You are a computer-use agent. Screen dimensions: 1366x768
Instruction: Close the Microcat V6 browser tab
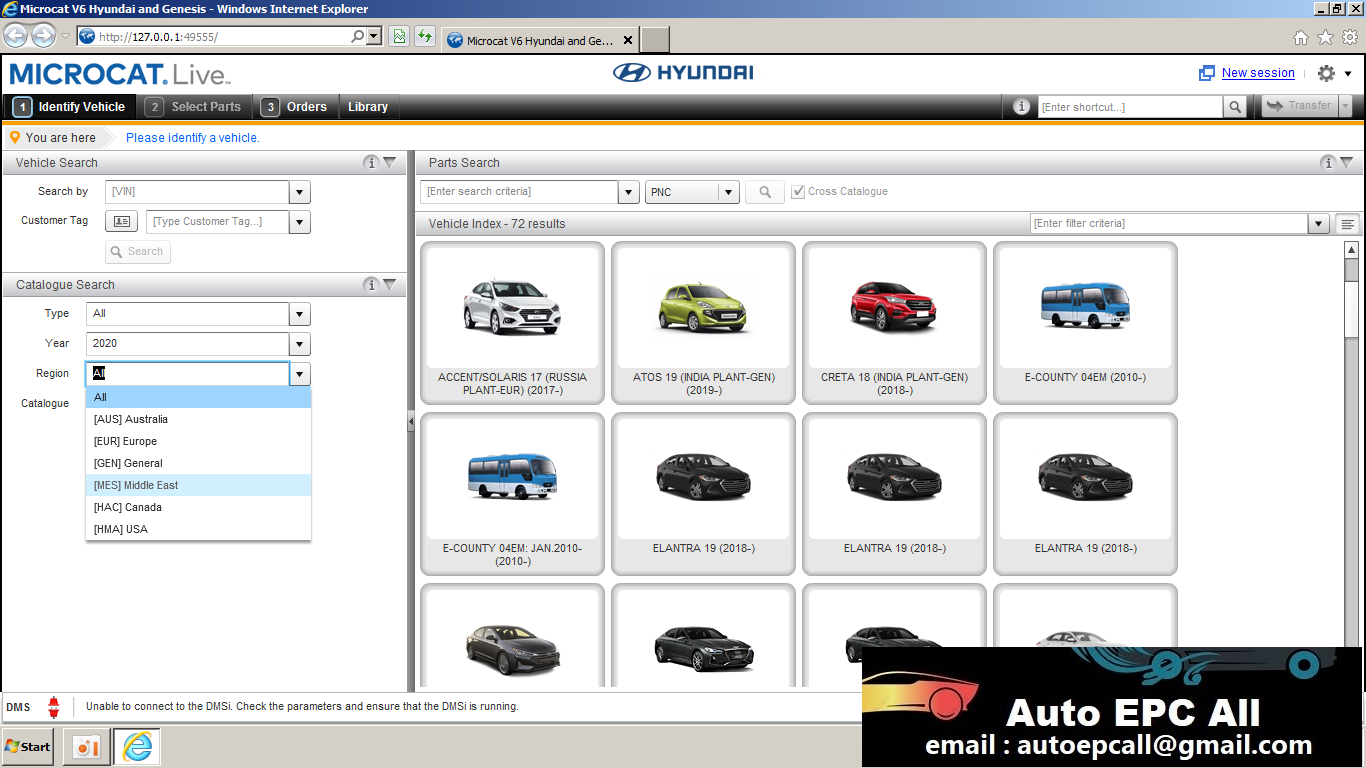coord(628,41)
